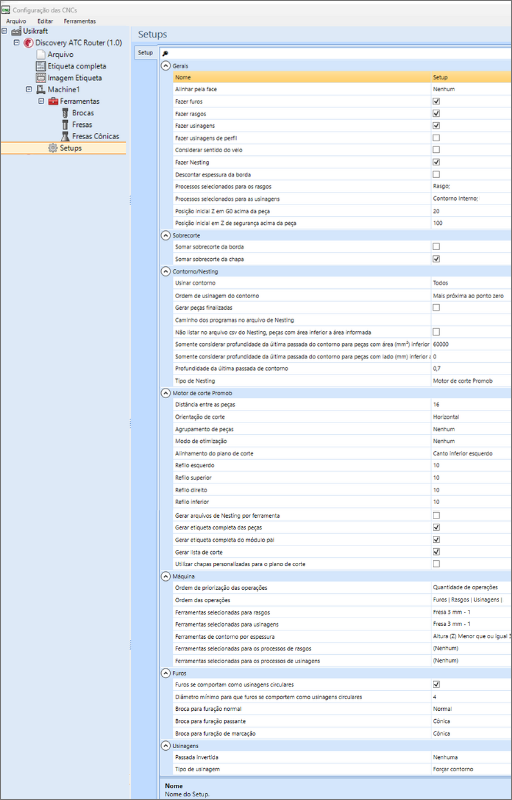Click the Etiqueta completa label icon
The height and width of the screenshot is (800, 512).
coord(41,66)
